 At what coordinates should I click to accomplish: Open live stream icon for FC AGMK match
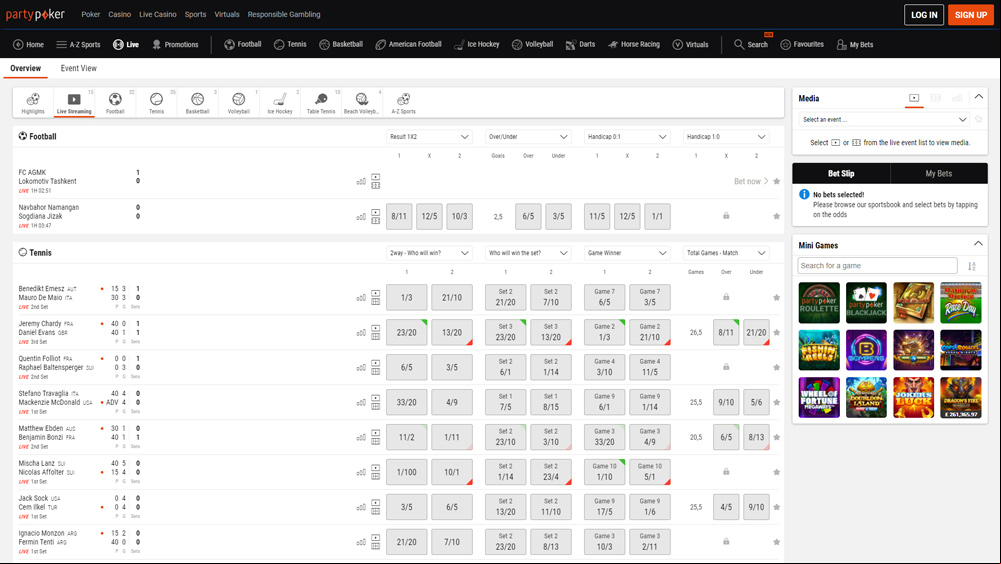tap(375, 177)
